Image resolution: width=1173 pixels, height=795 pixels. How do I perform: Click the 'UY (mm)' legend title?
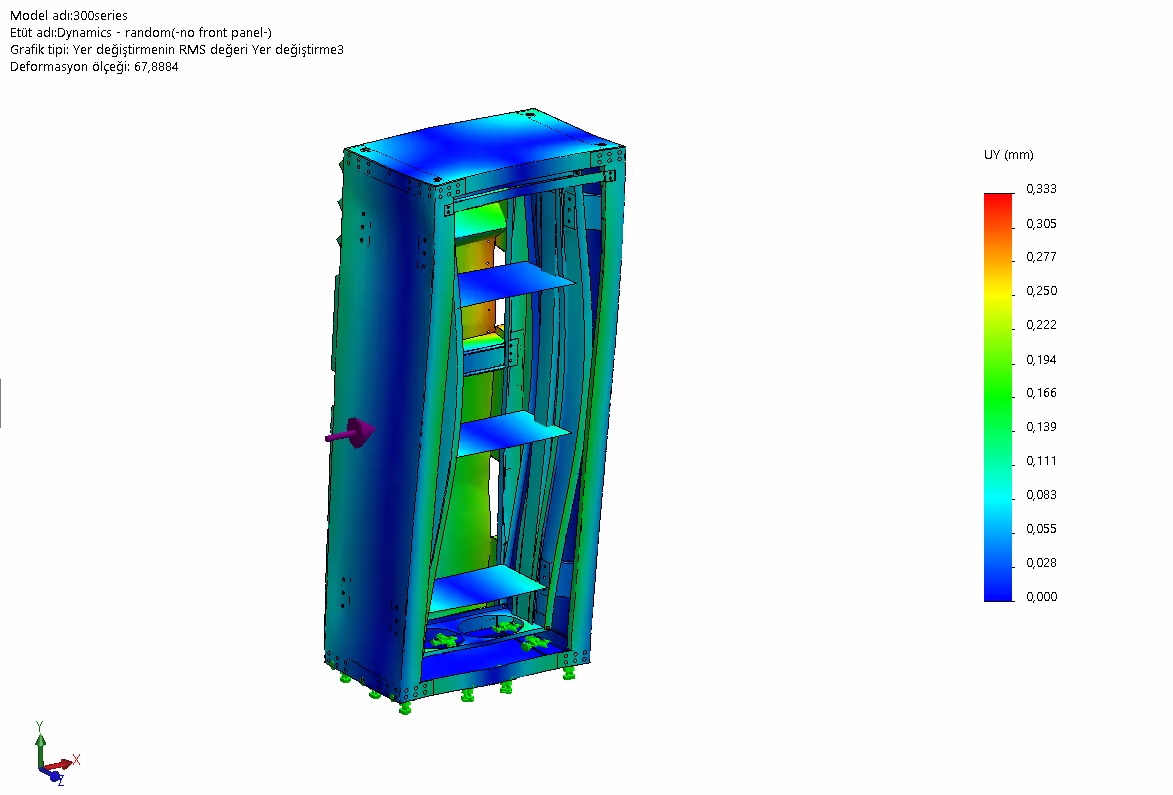[1008, 155]
